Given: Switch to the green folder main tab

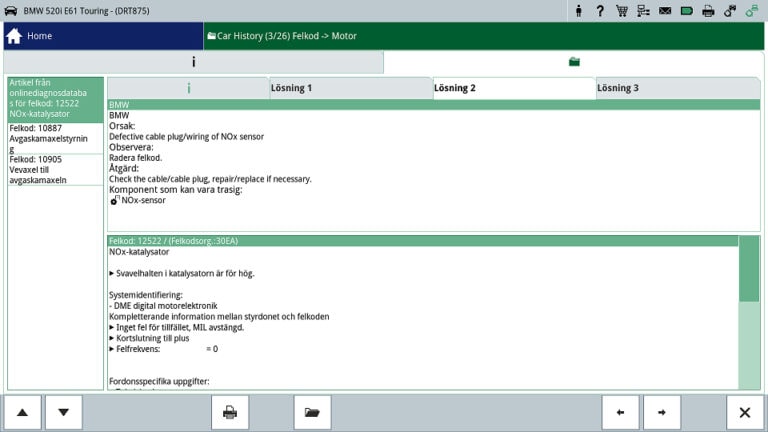Looking at the screenshot, I should coord(574,62).
